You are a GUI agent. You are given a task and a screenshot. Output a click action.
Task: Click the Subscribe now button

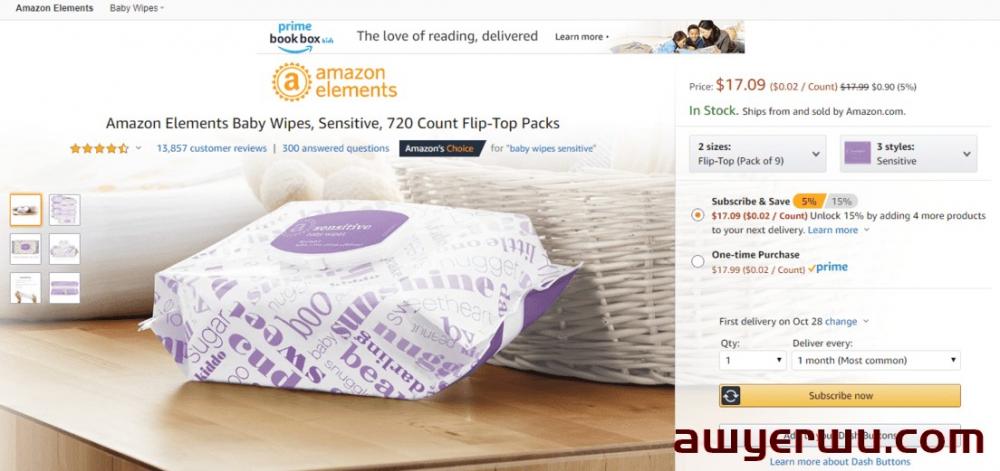pyautogui.click(x=840, y=396)
